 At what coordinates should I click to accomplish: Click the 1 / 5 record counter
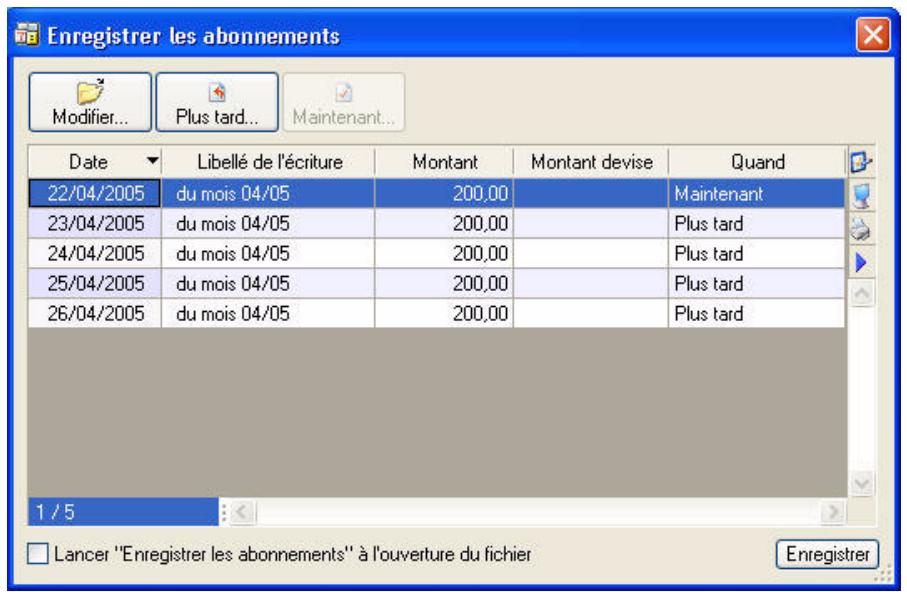tap(123, 512)
